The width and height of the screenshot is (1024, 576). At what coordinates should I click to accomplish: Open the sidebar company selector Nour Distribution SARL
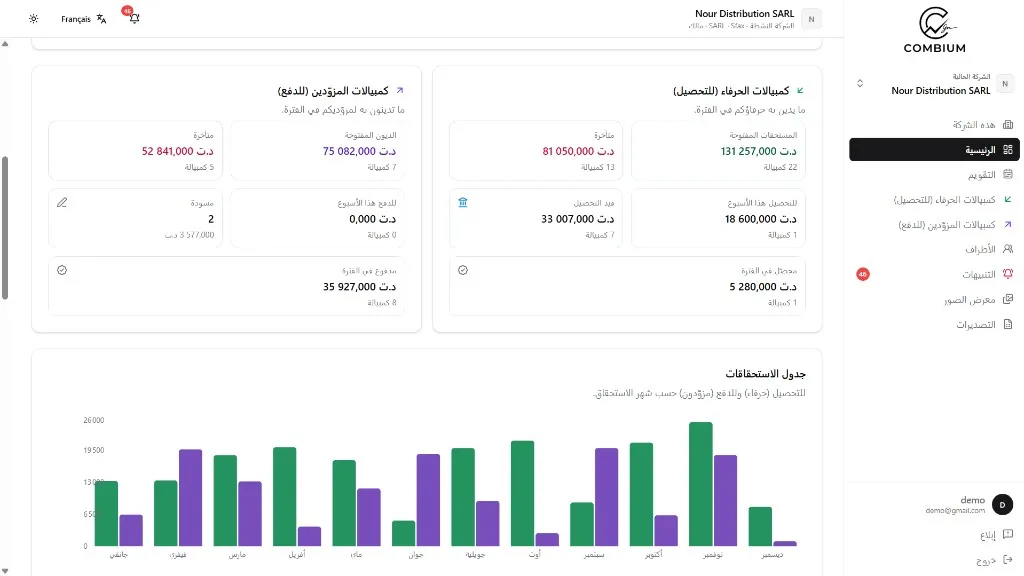934,84
